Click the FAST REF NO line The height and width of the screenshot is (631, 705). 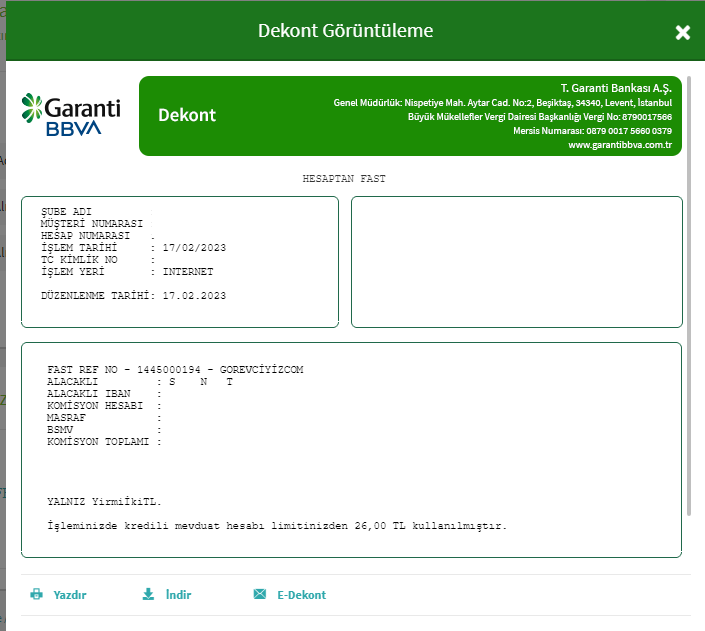click(x=175, y=370)
